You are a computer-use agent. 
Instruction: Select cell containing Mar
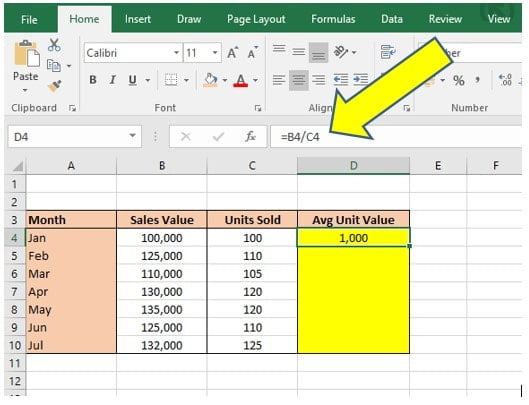click(x=71, y=274)
